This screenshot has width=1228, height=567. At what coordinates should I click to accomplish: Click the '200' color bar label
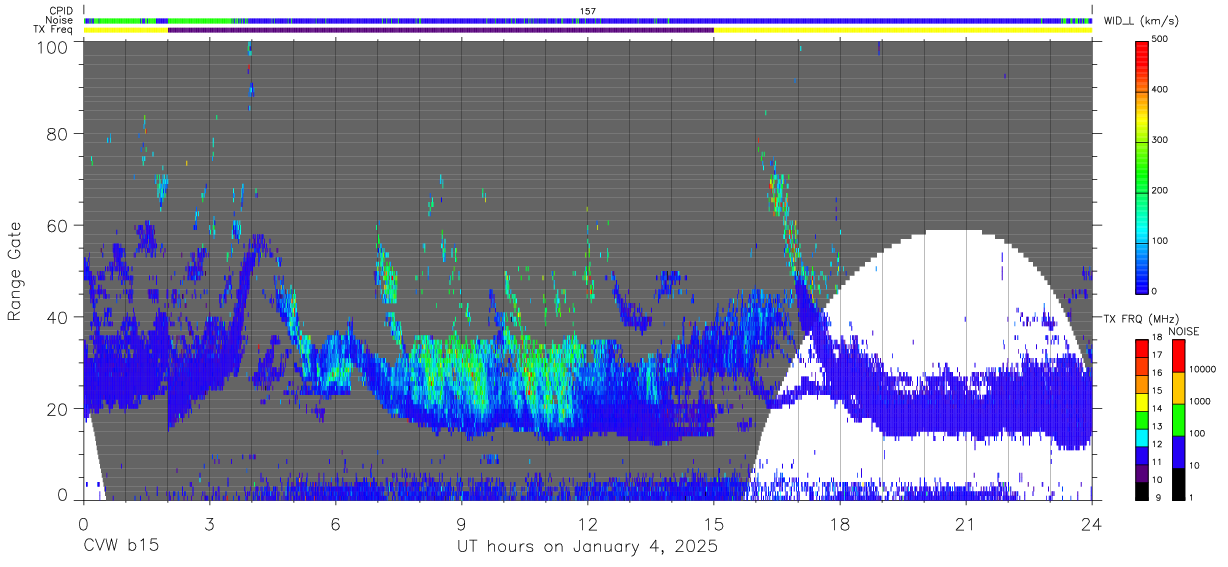(1162, 190)
